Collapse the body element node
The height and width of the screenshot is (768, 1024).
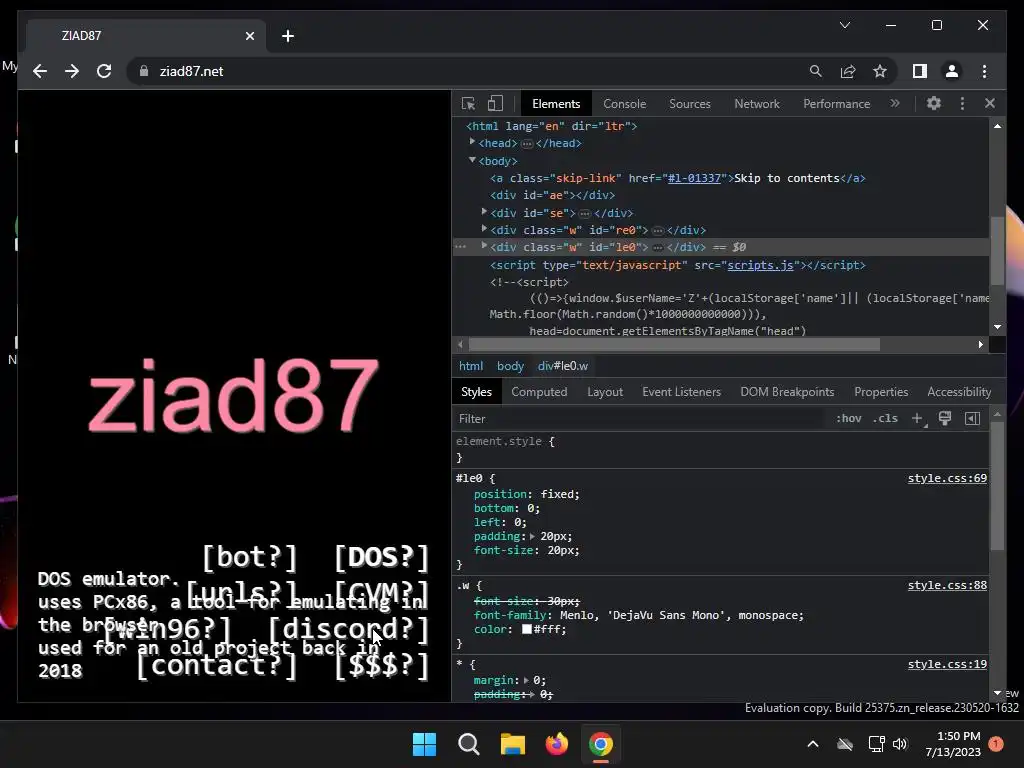point(472,159)
